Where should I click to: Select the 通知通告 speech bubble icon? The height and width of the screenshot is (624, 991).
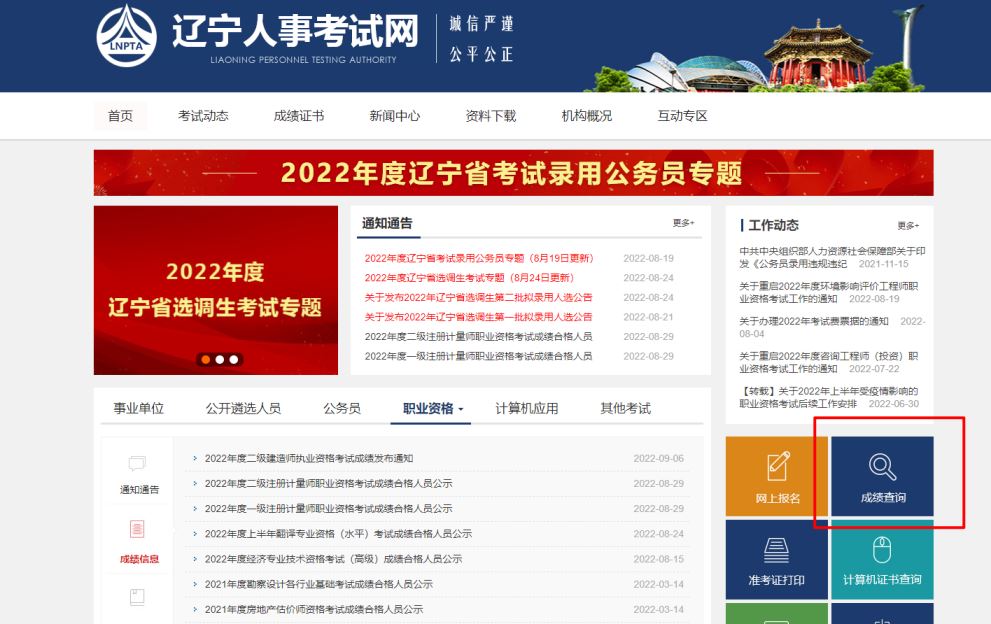(x=138, y=464)
